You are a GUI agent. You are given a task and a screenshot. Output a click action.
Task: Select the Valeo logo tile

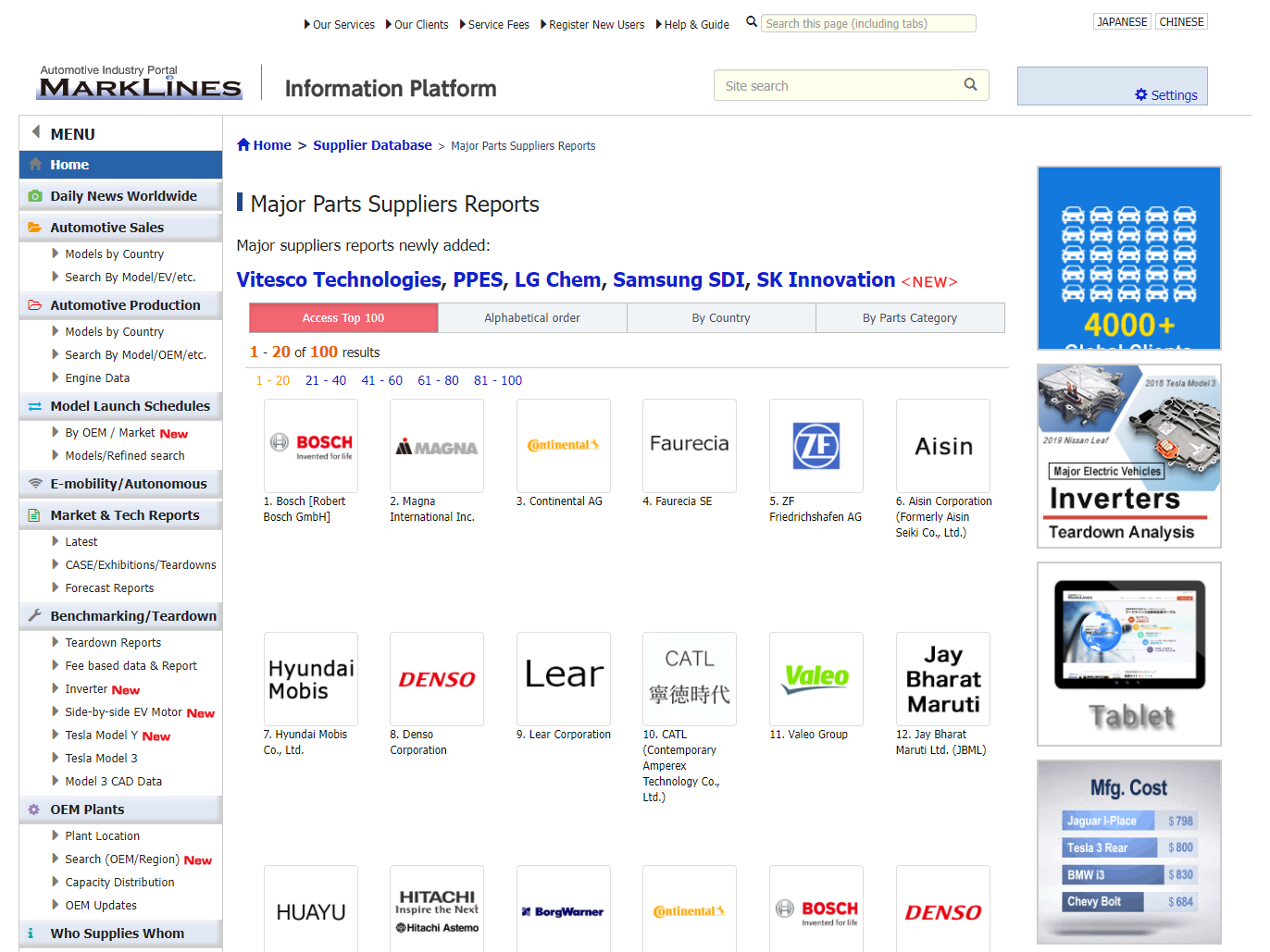[x=816, y=679]
